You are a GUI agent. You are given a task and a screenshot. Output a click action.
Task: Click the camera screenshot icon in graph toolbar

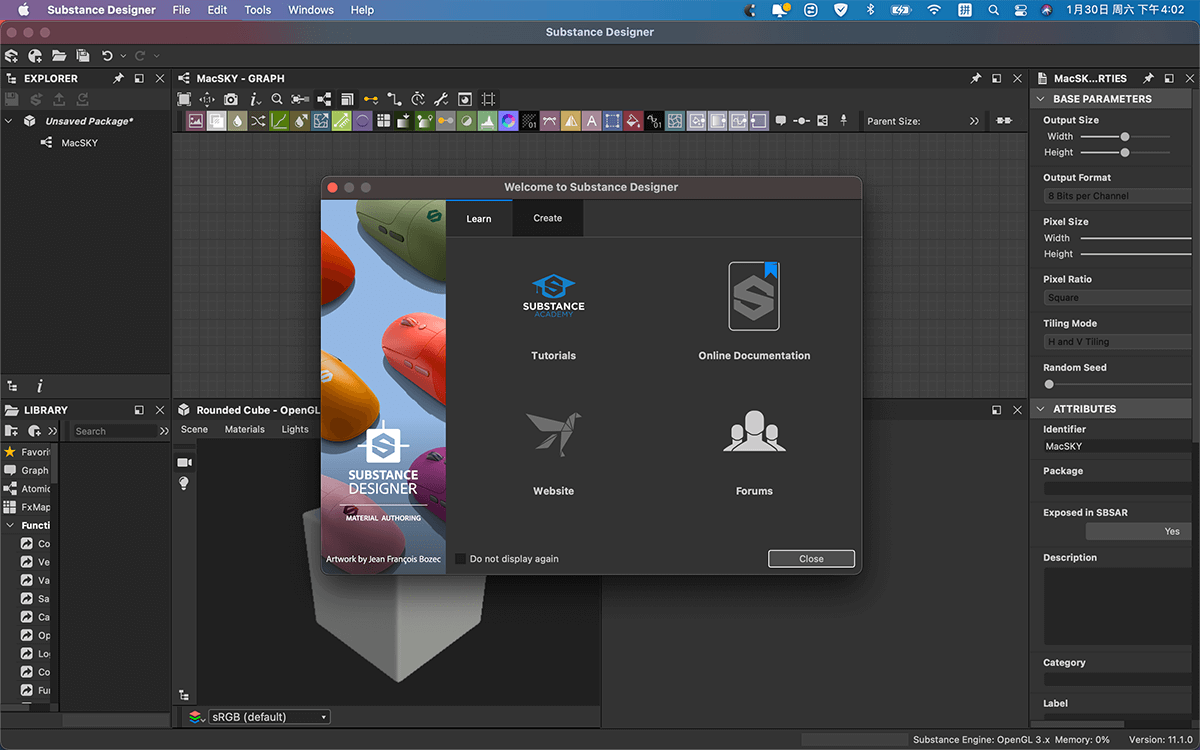231,99
